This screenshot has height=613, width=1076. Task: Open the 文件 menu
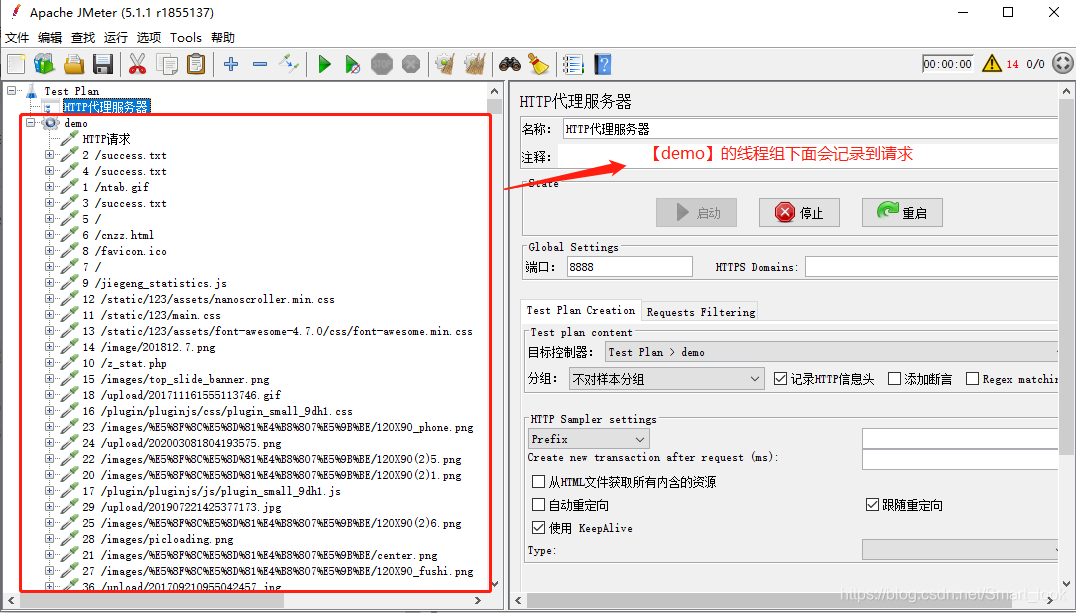tap(17, 38)
